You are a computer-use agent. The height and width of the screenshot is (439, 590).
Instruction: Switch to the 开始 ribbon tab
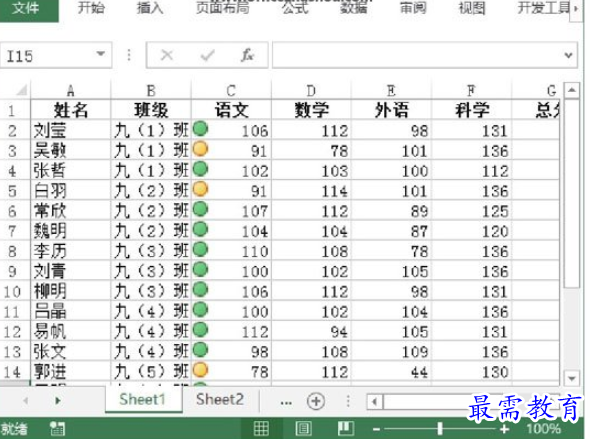point(91,8)
